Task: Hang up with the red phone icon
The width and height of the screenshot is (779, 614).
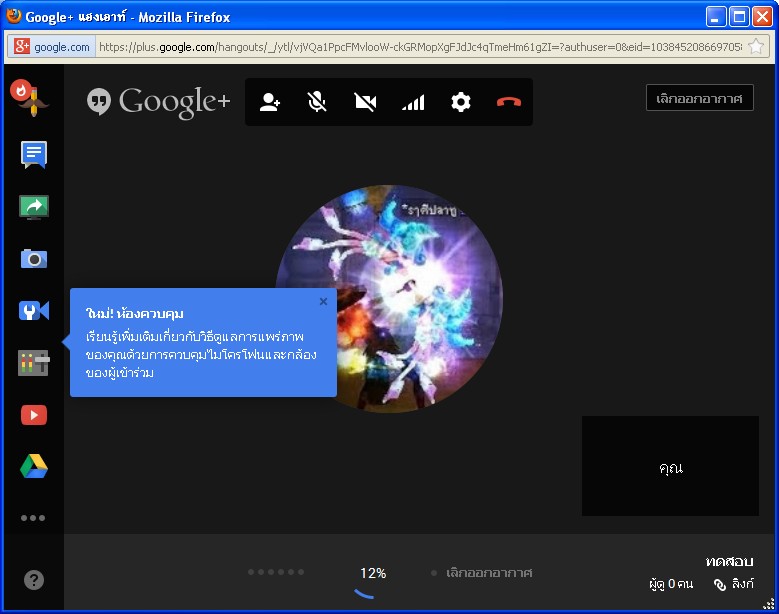Action: point(509,102)
